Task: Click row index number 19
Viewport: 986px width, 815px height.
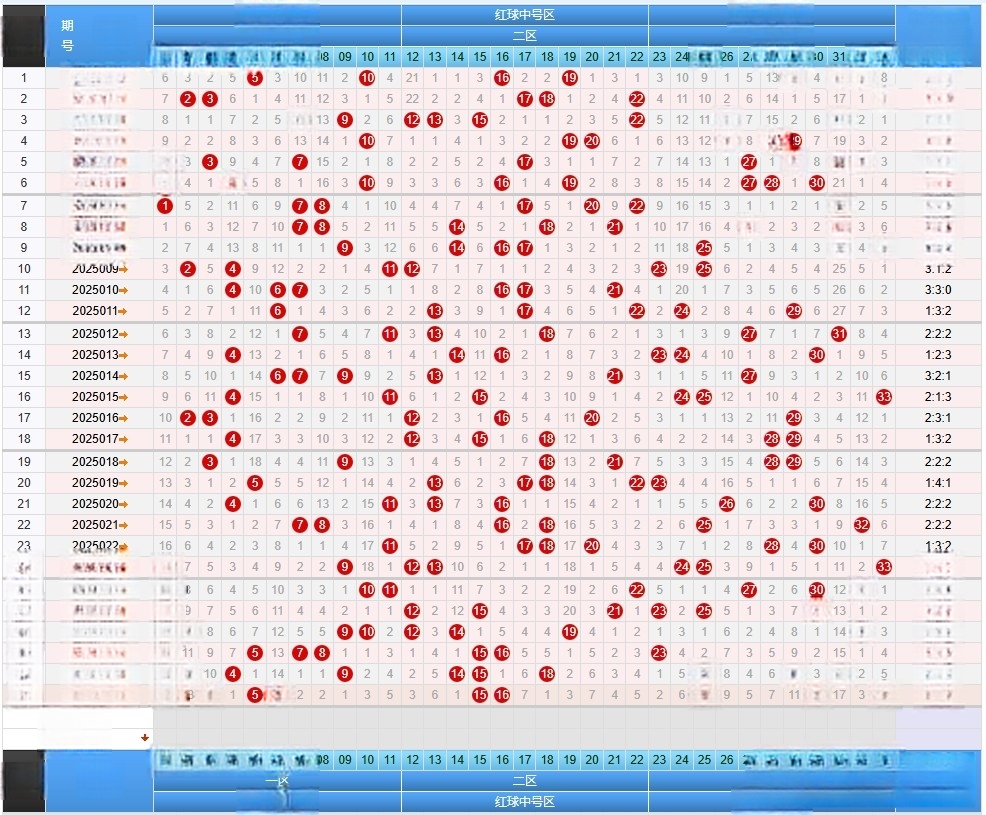Action: 24,462
